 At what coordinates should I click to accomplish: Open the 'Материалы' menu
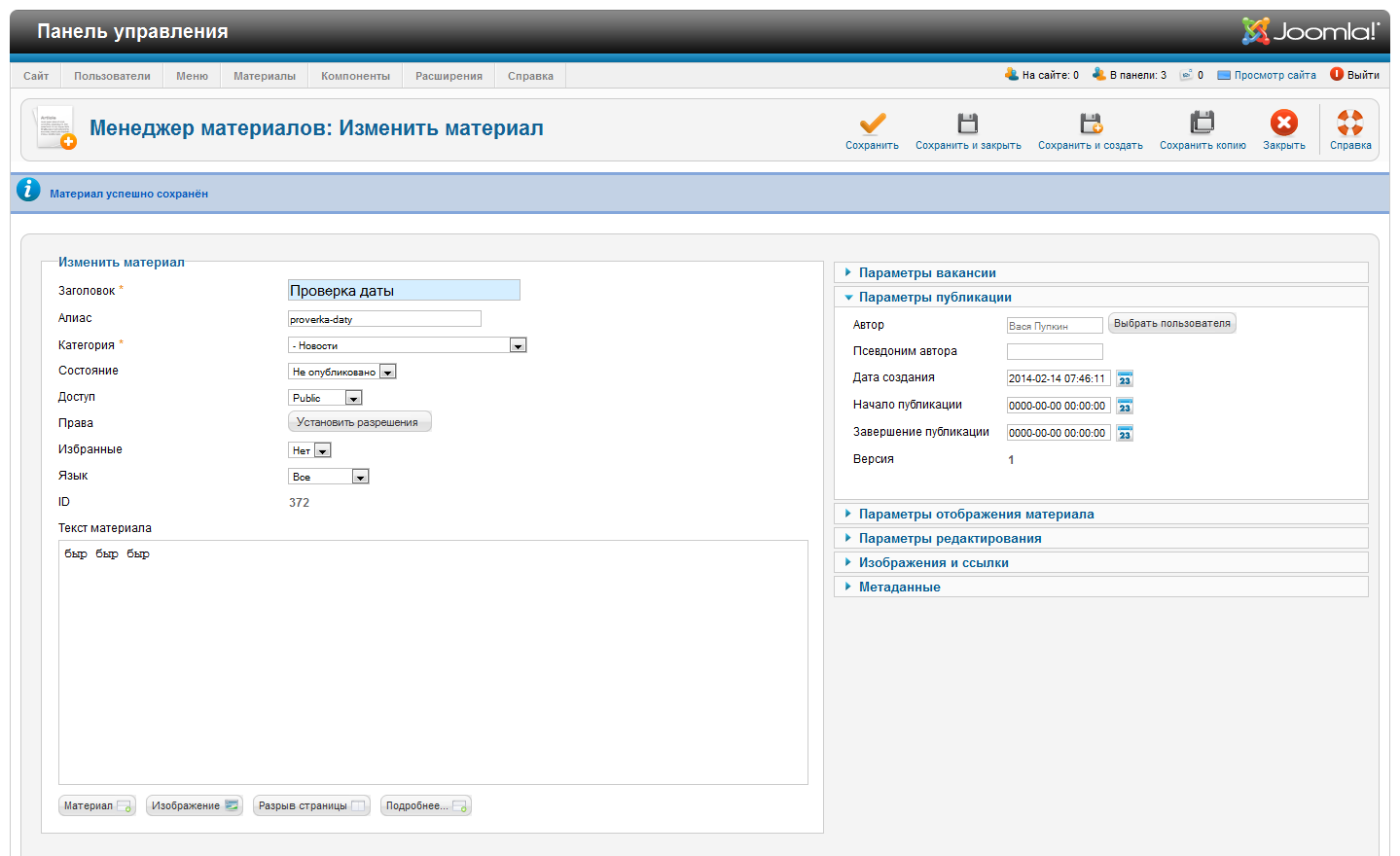coord(264,76)
